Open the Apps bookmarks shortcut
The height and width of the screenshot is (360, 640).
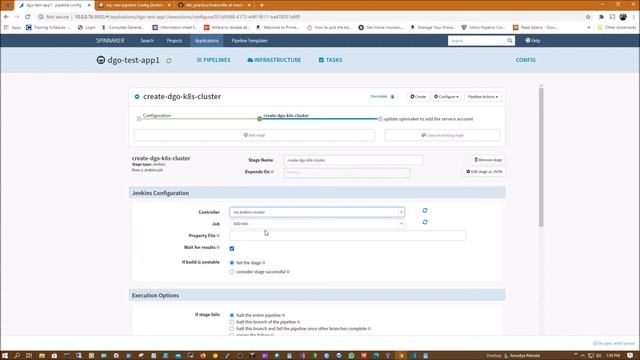[12, 27]
